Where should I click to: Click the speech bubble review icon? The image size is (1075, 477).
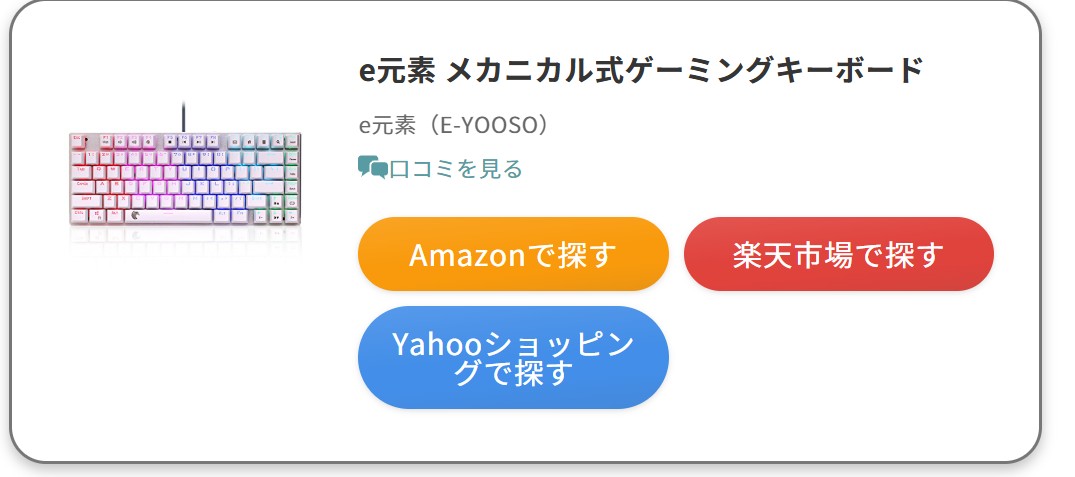pyautogui.click(x=373, y=168)
